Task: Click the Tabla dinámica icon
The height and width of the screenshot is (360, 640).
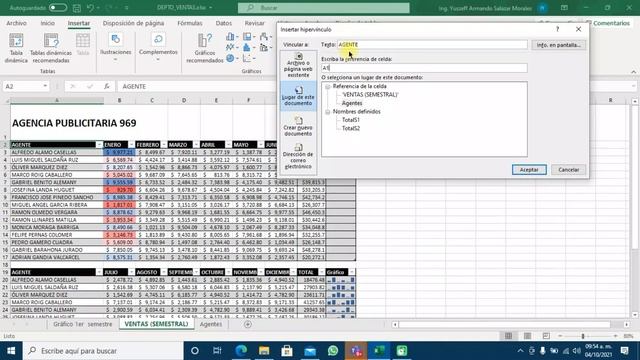Action: (16, 48)
